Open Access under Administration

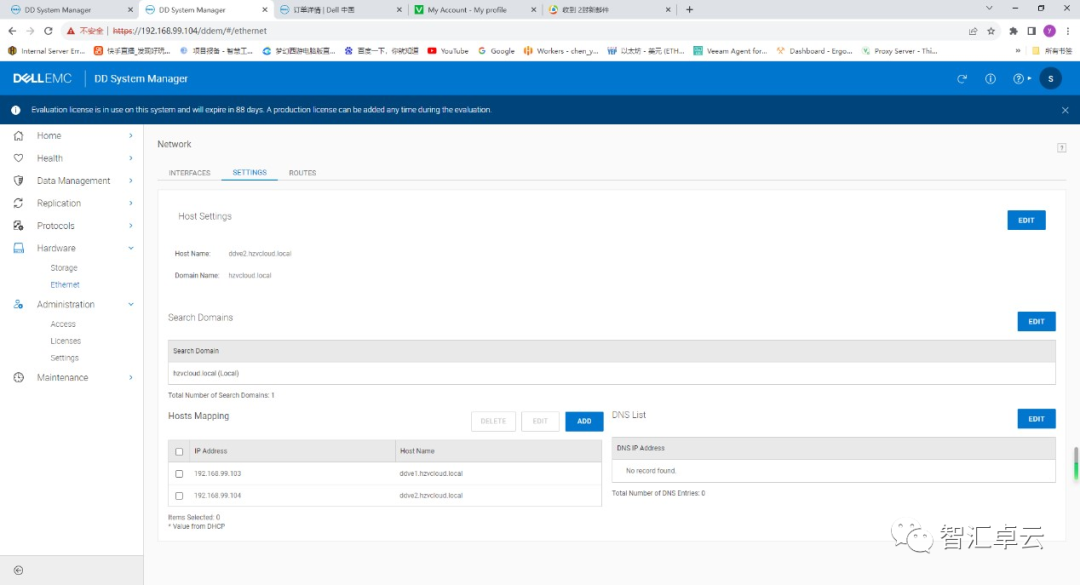pos(63,324)
